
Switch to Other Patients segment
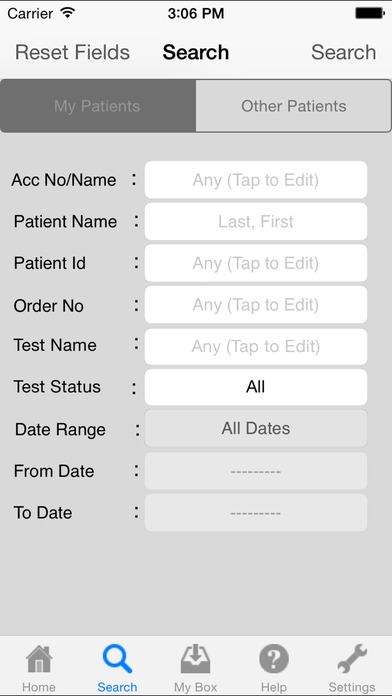tap(293, 106)
